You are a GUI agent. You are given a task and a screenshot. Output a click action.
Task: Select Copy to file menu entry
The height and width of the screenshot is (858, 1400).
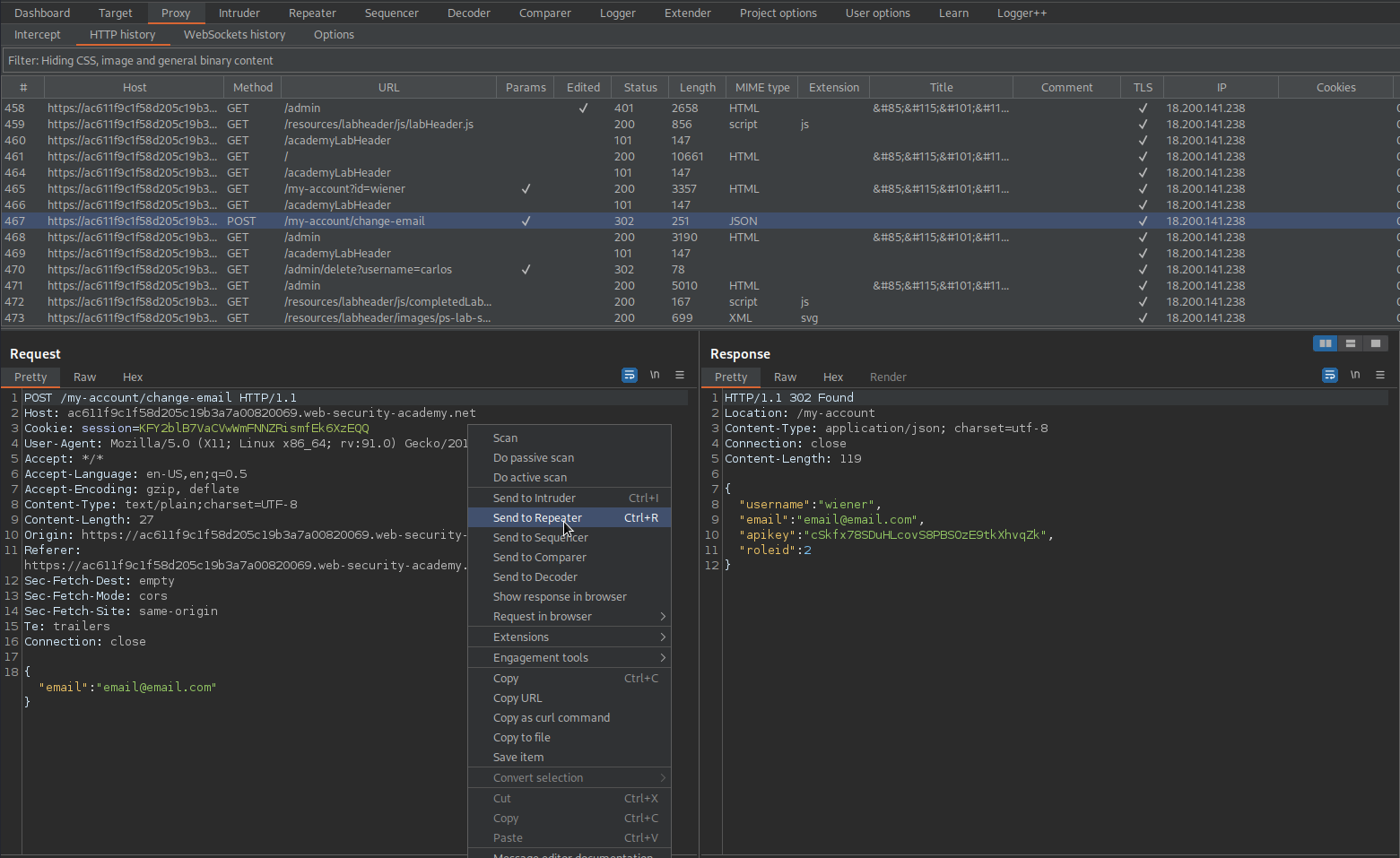point(570,737)
